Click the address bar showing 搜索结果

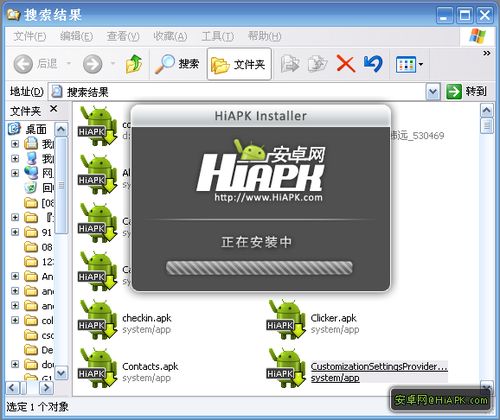pyautogui.click(x=238, y=92)
